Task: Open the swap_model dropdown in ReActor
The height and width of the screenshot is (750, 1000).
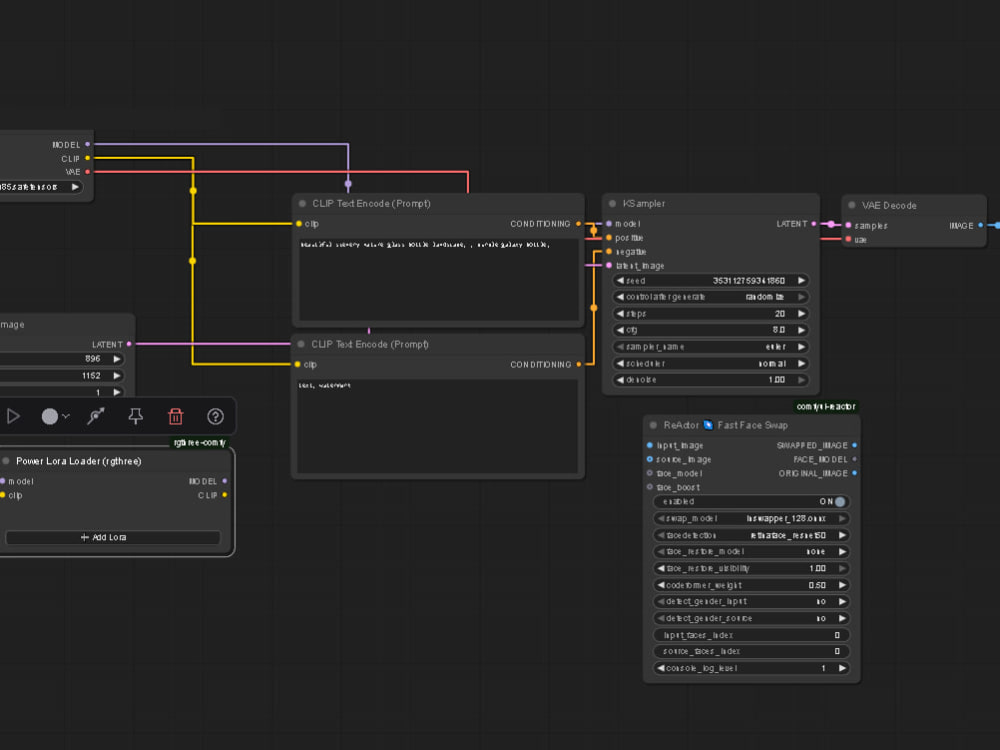Action: pos(751,518)
